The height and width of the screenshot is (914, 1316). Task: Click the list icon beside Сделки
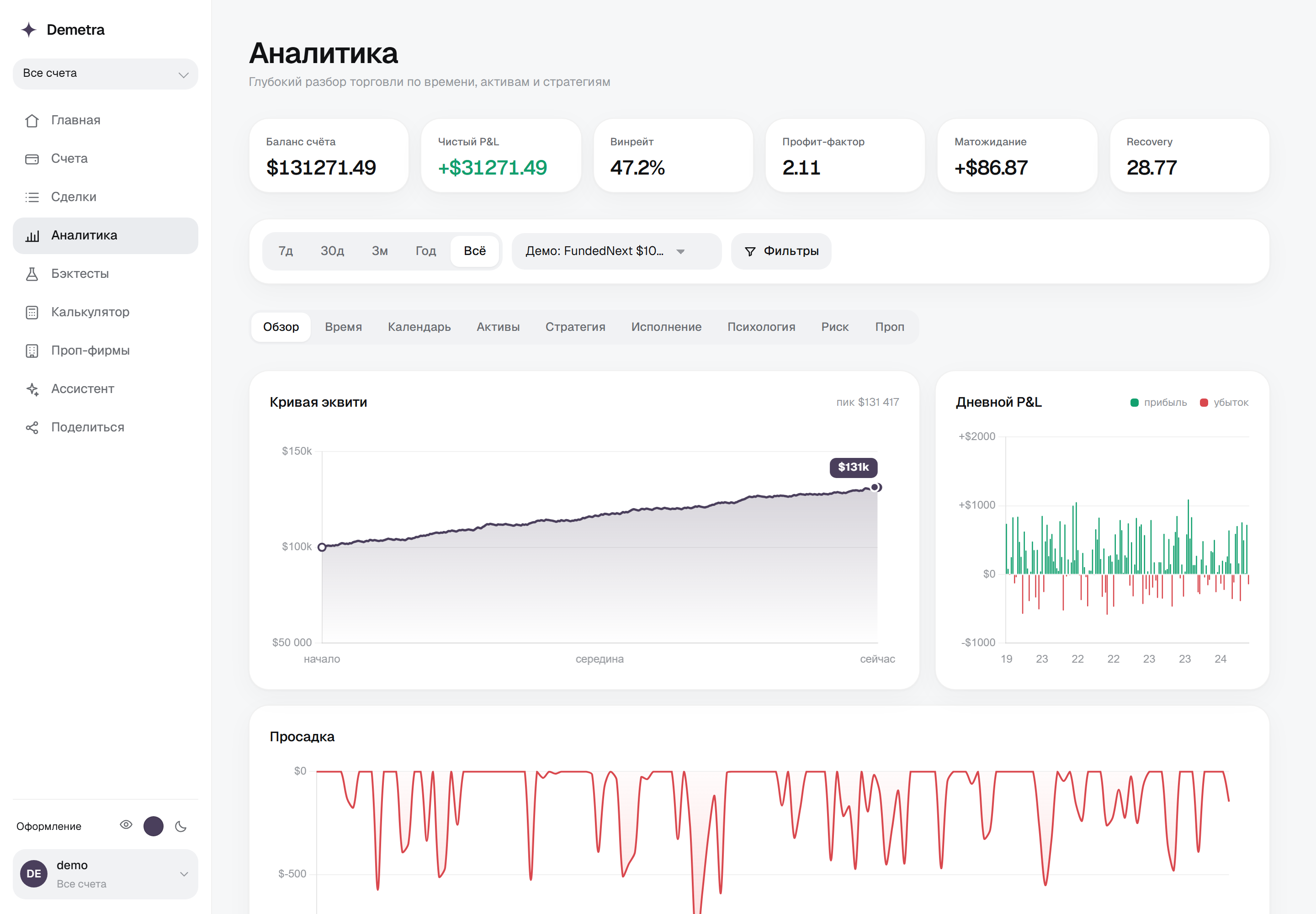32,197
